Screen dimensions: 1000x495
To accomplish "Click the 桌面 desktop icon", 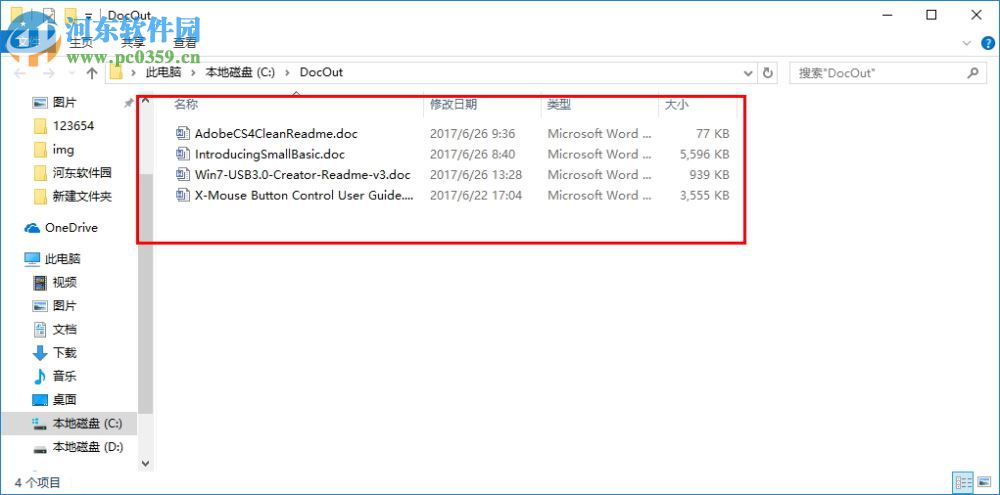I will [x=40, y=400].
